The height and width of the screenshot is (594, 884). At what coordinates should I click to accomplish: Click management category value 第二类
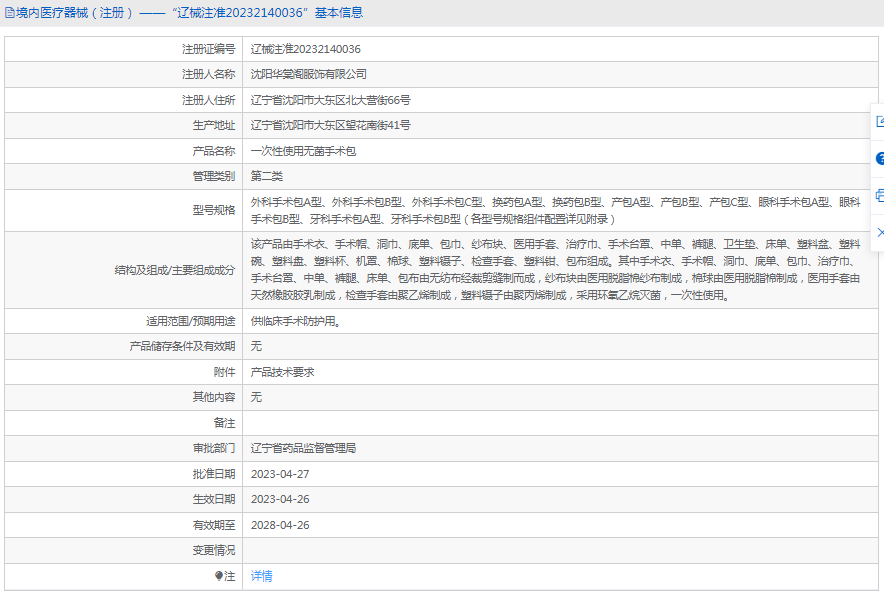pyautogui.click(x=267, y=176)
